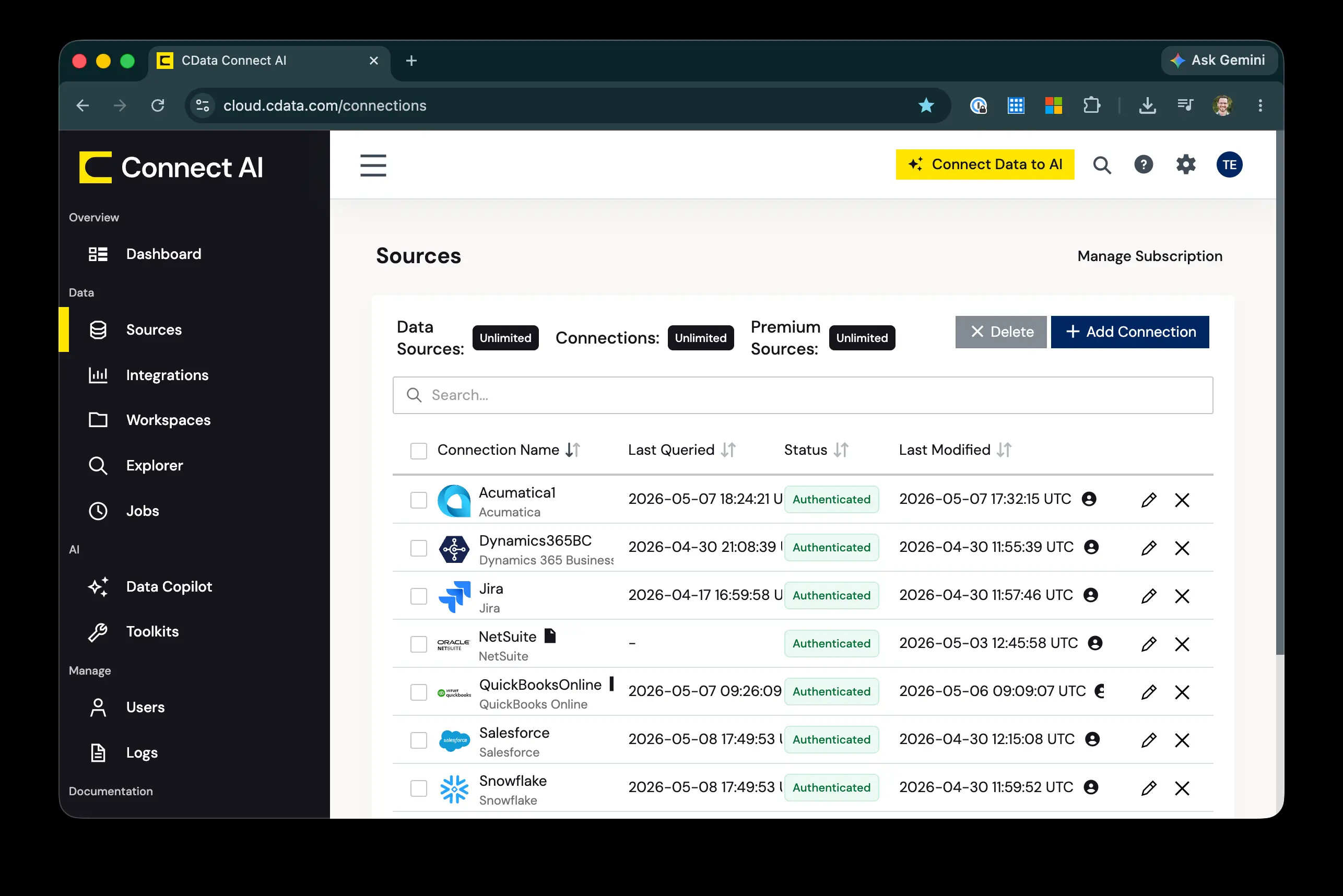Edit the Snowflake connection pencil icon
The height and width of the screenshot is (896, 1343).
1149,788
